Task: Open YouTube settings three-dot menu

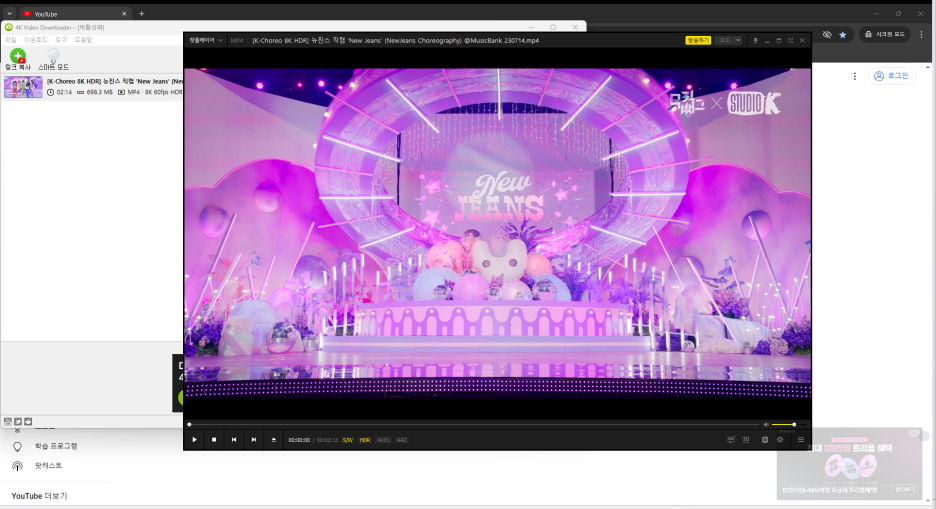Action: 855,76
